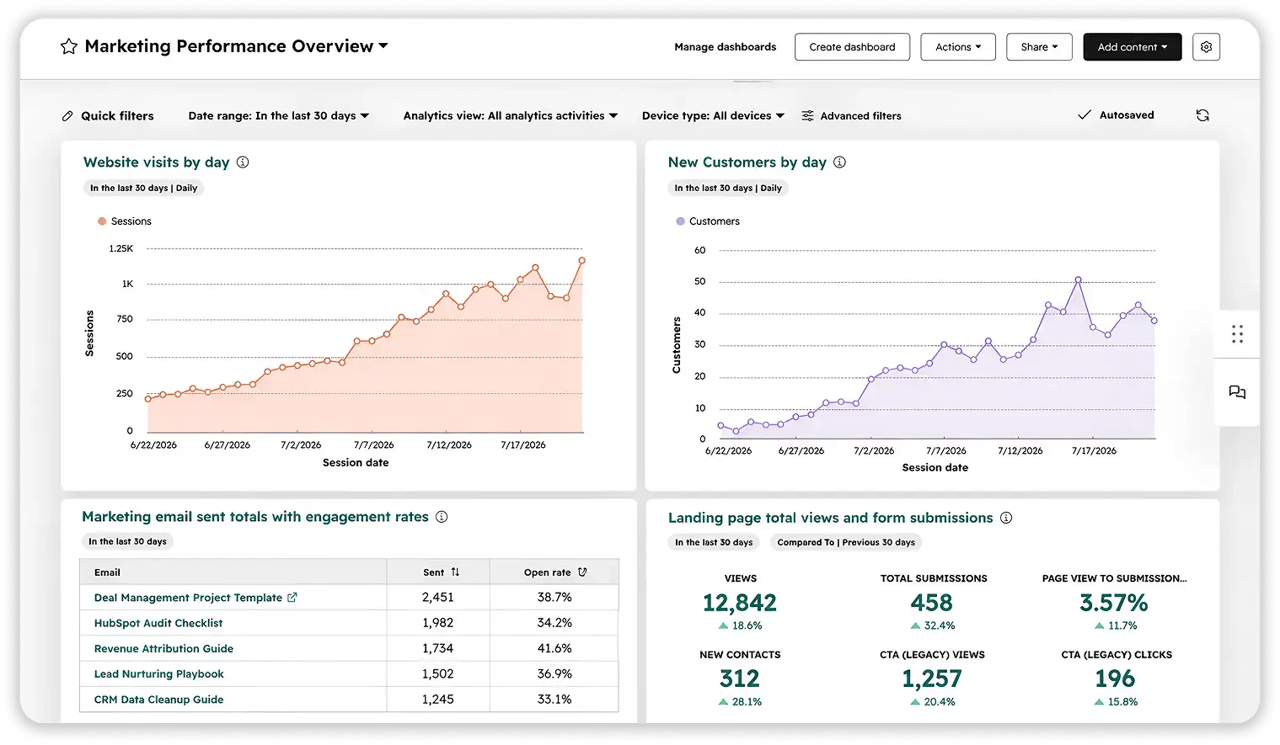Open the Actions dropdown
Image resolution: width=1280 pixels, height=745 pixels.
click(x=958, y=47)
